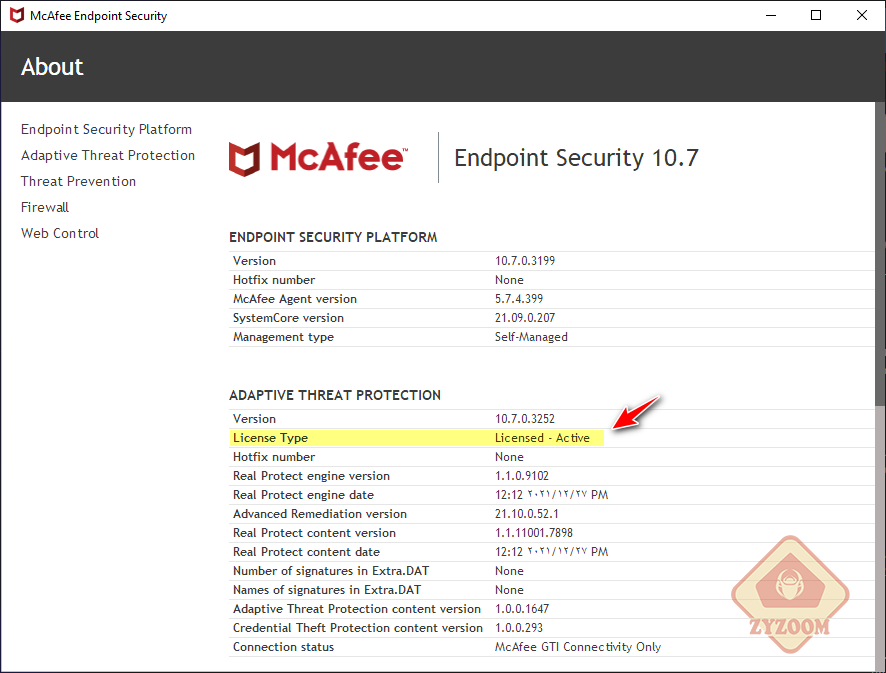The image size is (886, 673).
Task: Jump to Endpoint Security Platform section
Action: pos(106,129)
